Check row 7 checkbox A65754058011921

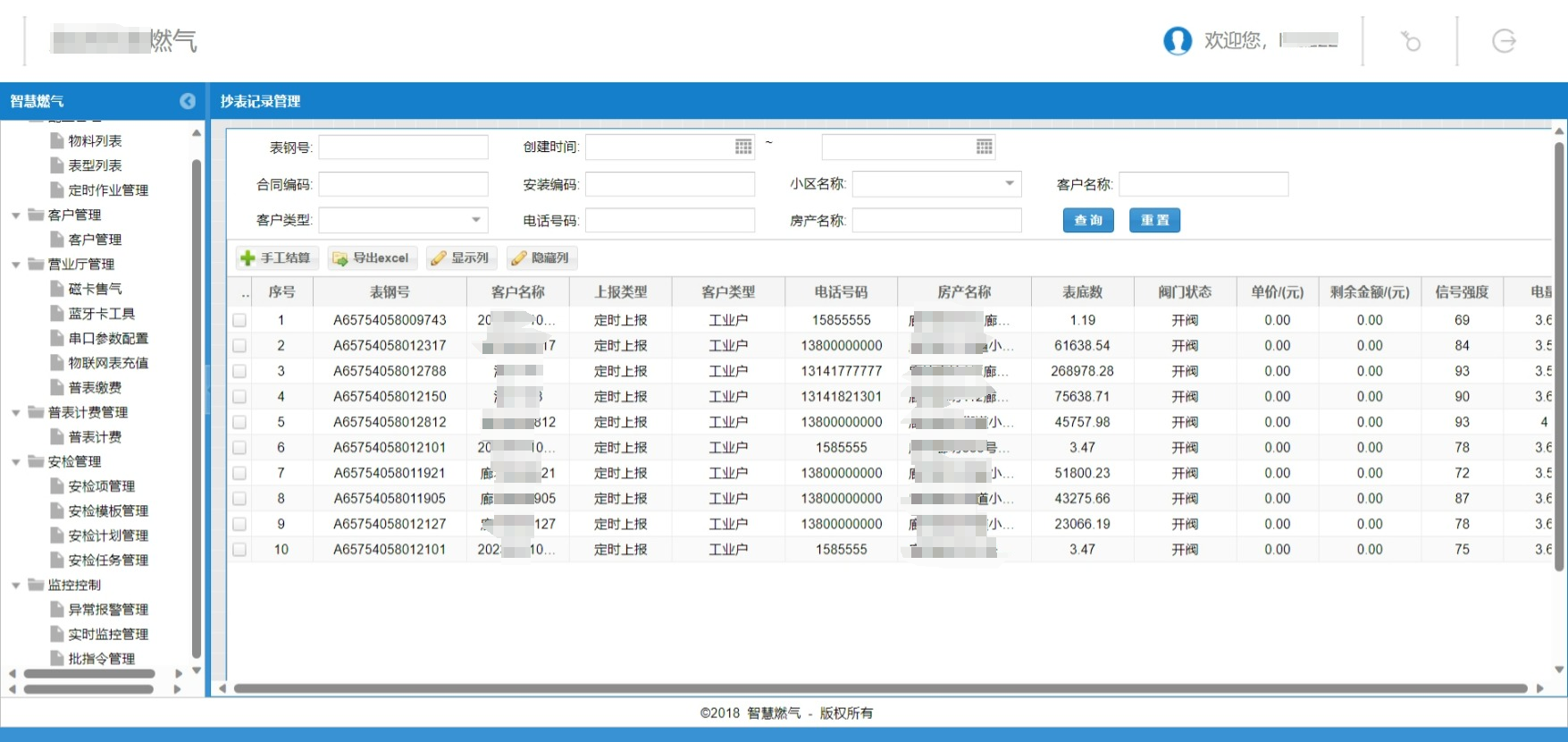pyautogui.click(x=239, y=473)
